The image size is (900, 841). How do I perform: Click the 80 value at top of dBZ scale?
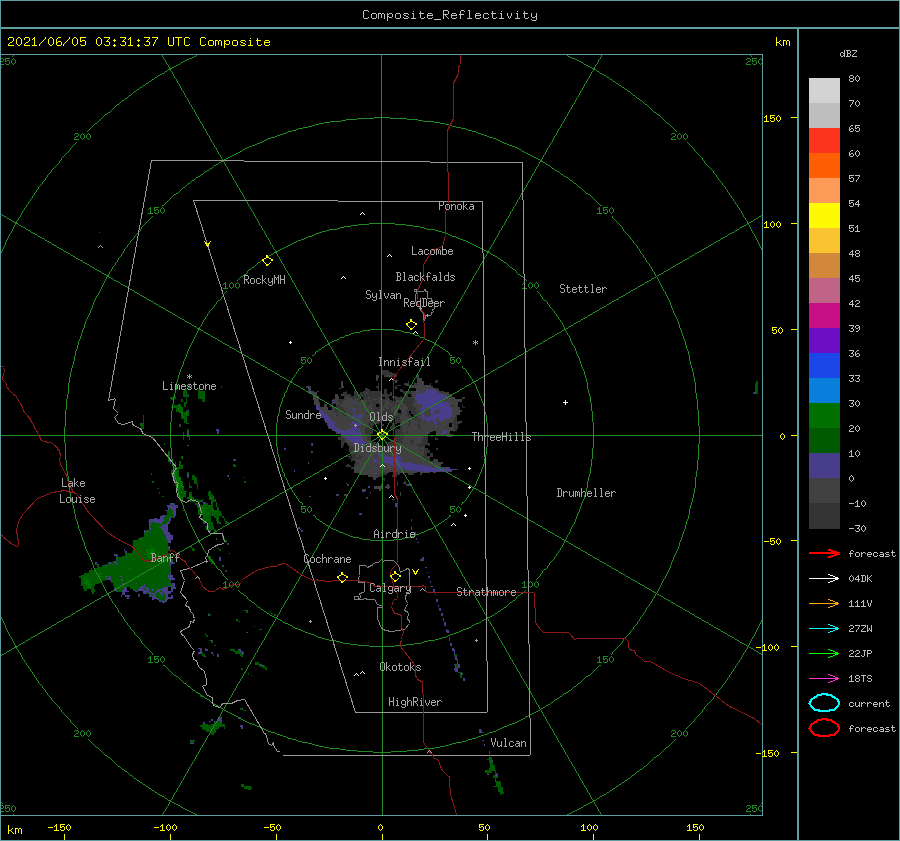click(x=854, y=79)
